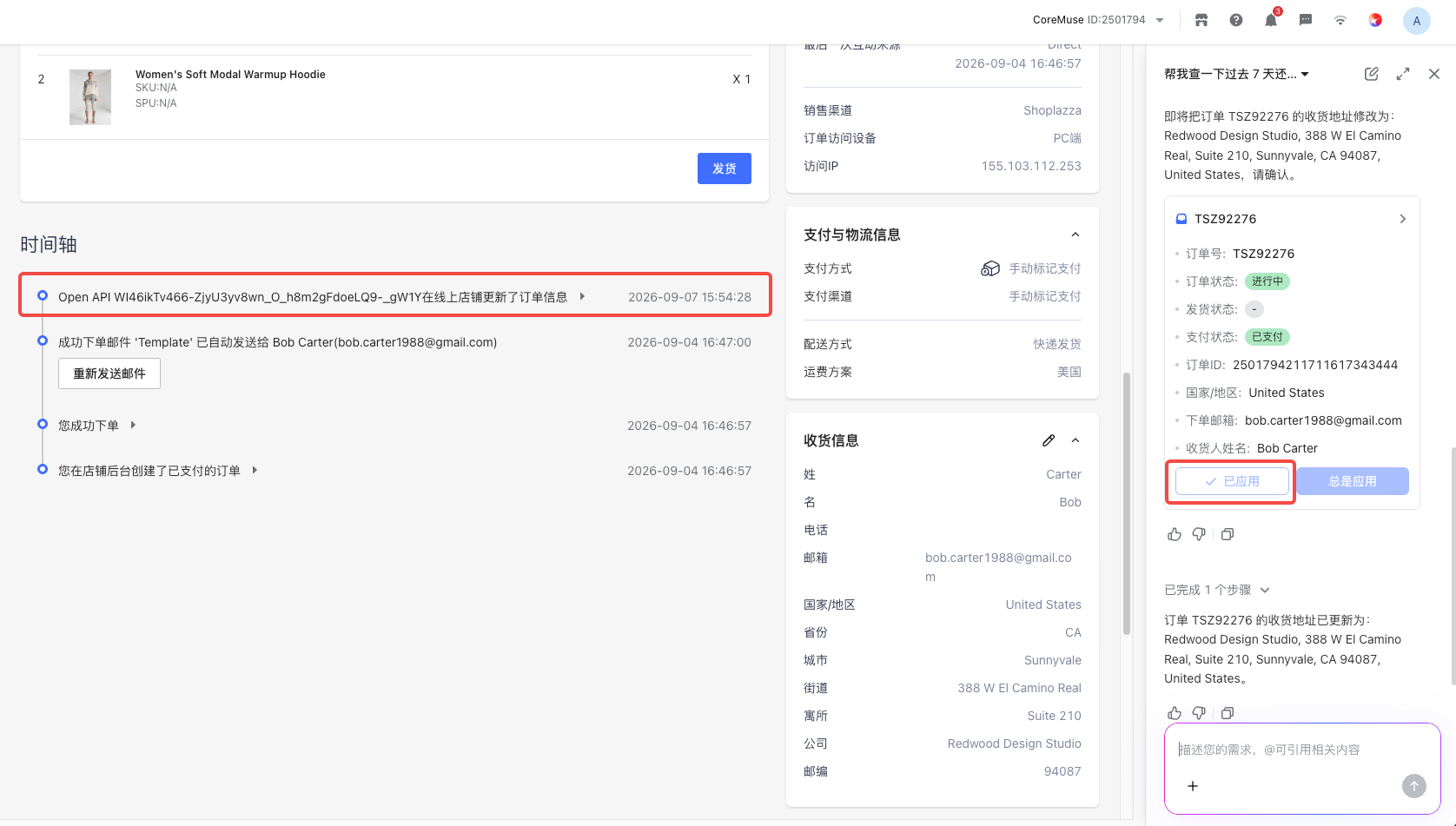This screenshot has width=1456, height=826.
Task: Close the assistant panel
Action: tap(1434, 74)
